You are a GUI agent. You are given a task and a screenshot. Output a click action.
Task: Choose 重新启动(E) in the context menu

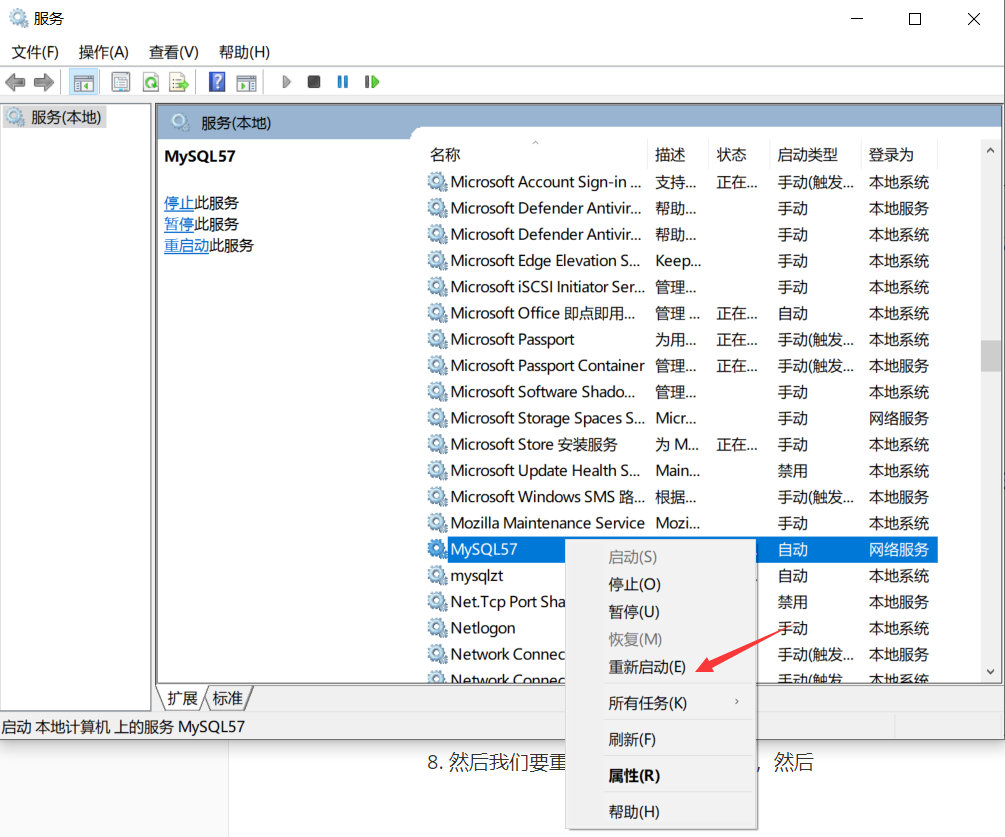coord(661,667)
